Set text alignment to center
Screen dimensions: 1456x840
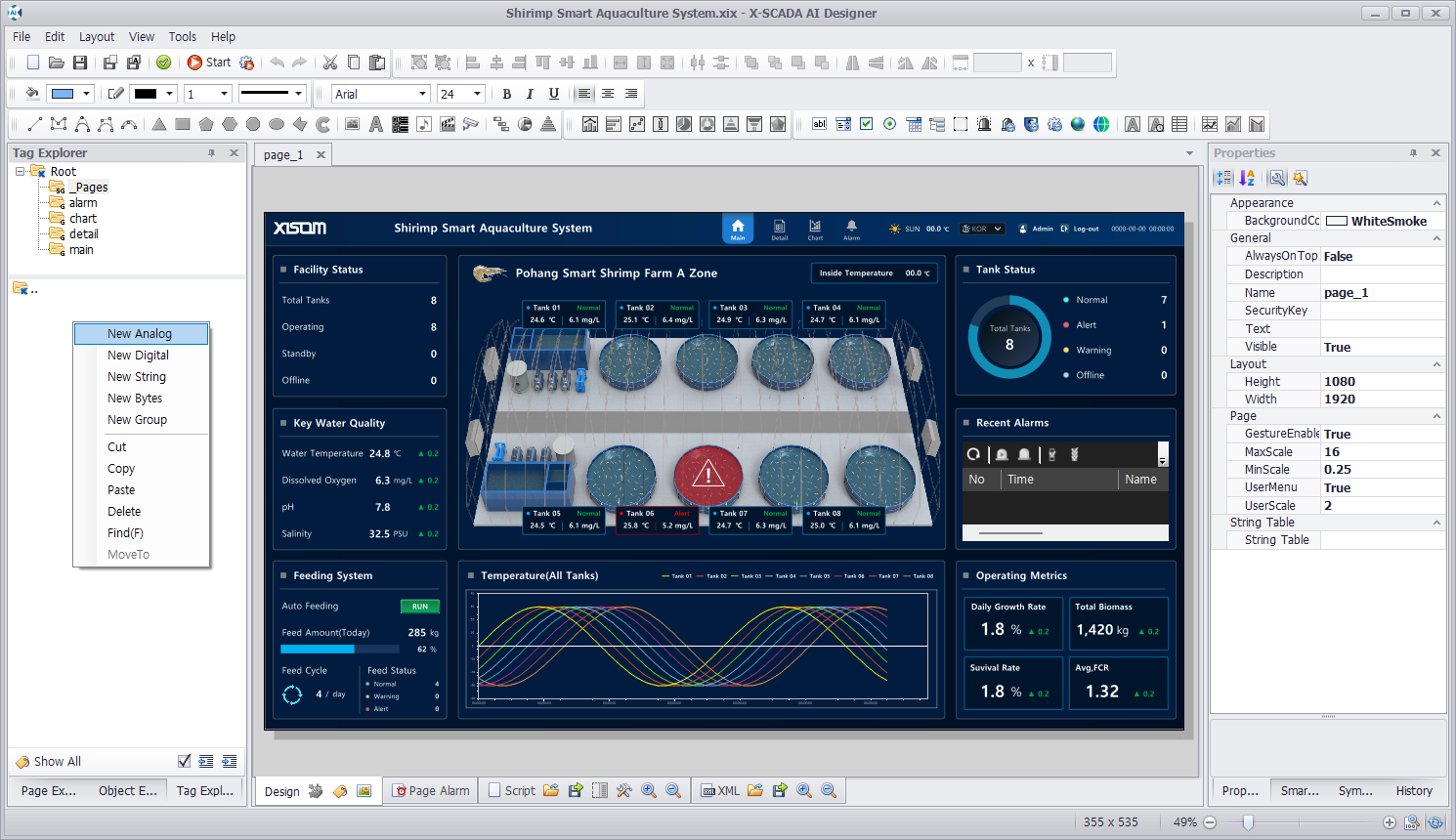pos(608,94)
